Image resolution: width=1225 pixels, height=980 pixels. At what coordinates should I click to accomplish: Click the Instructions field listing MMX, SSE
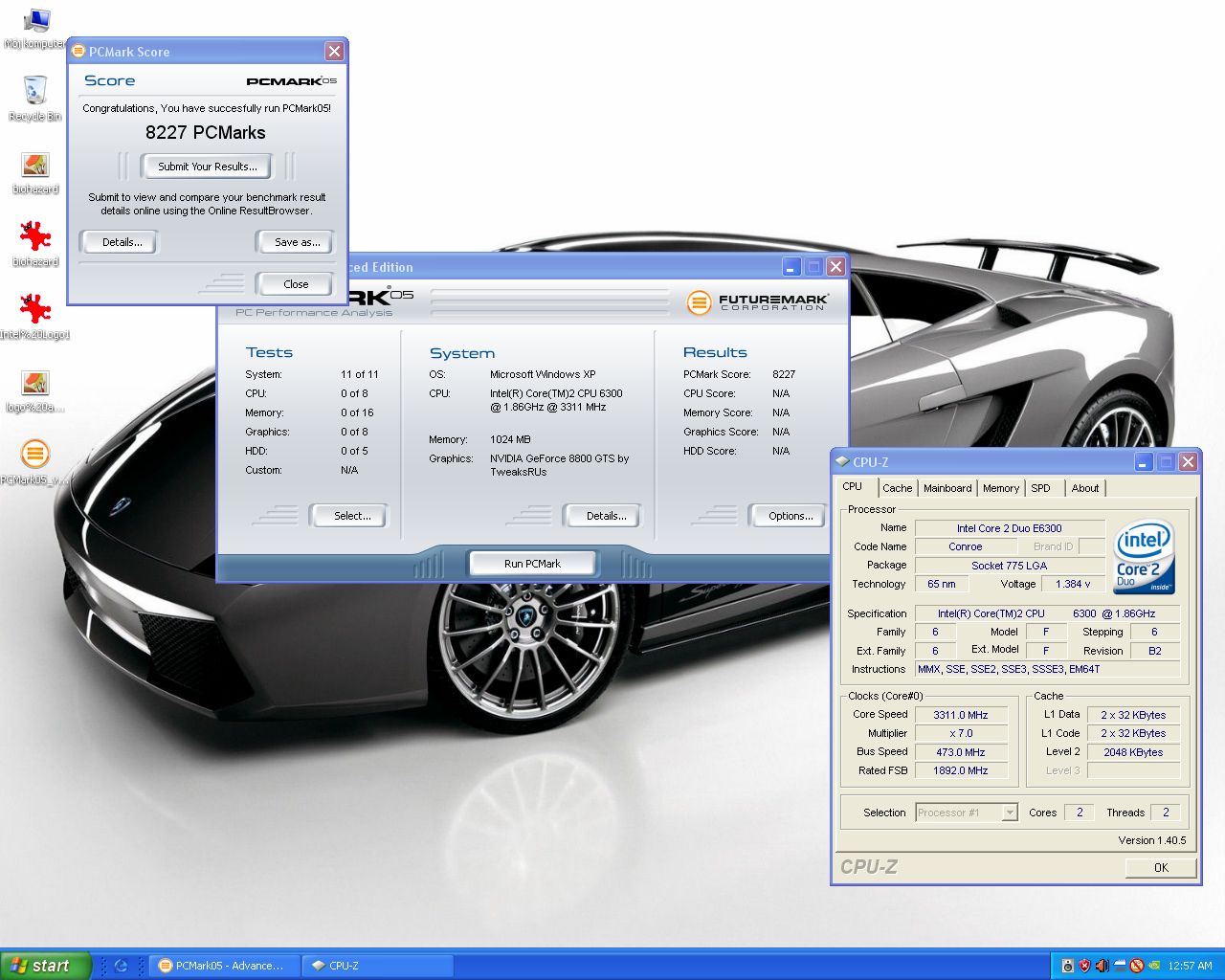1048,669
